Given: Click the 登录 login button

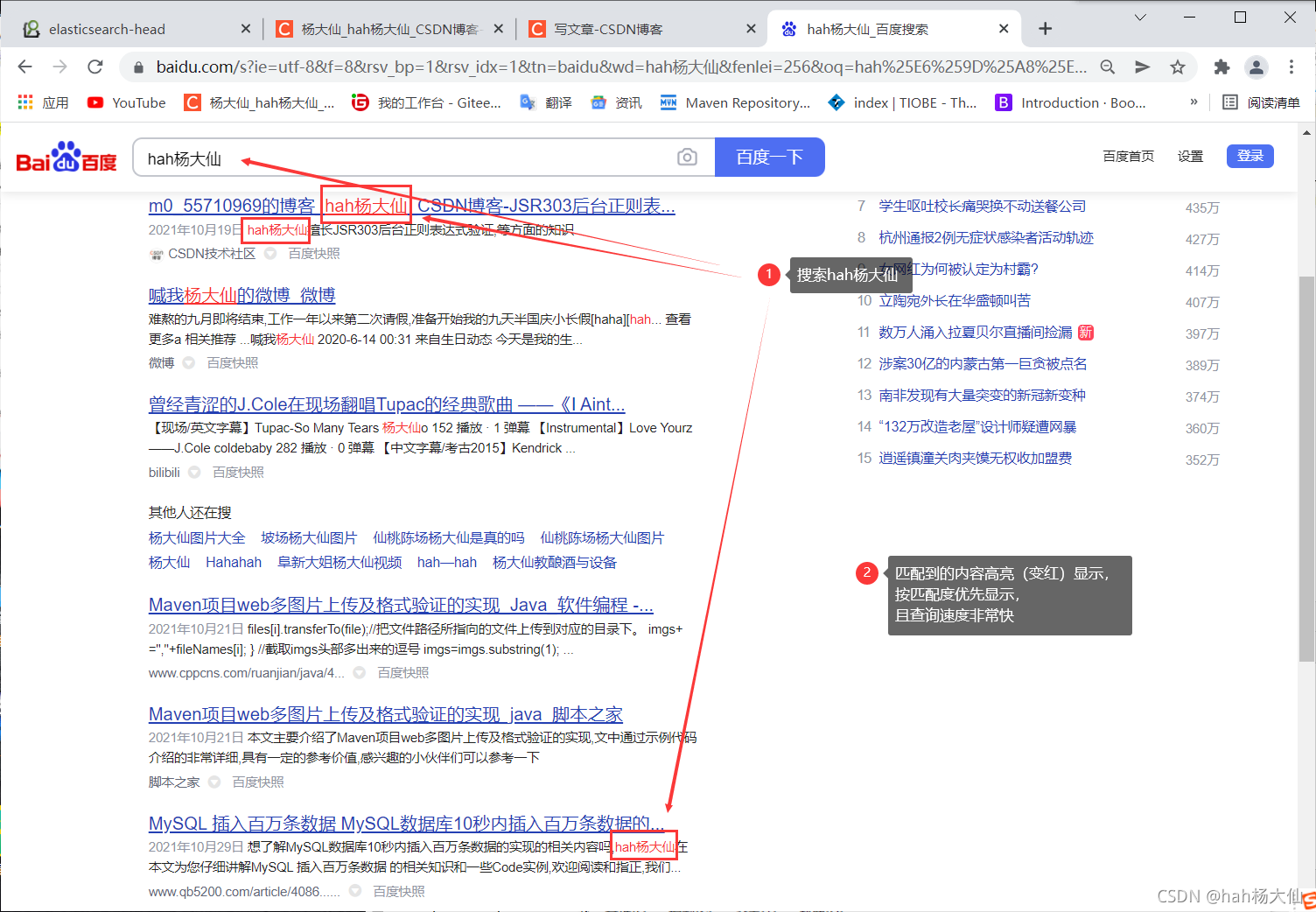Looking at the screenshot, I should [x=1250, y=156].
